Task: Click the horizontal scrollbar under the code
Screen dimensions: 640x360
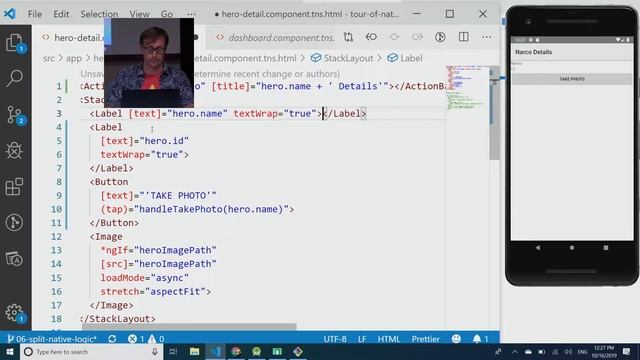Action: tap(189, 327)
